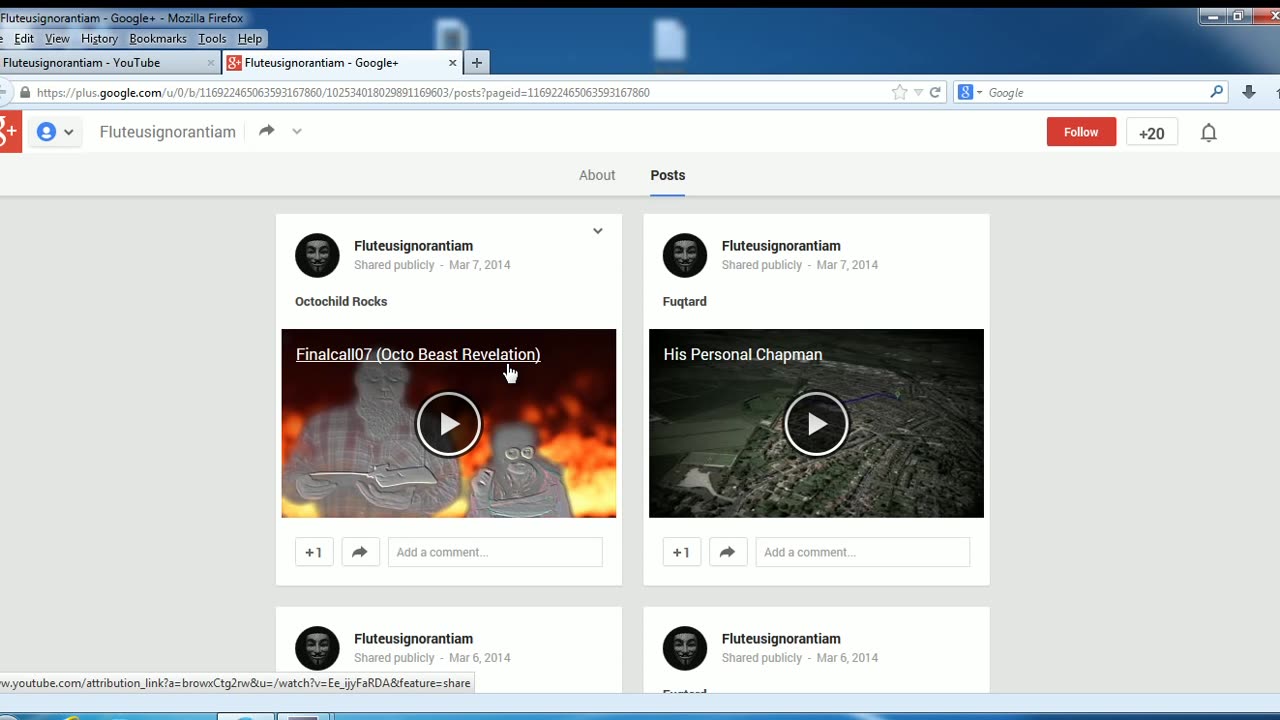
Task: Switch to the About tab
Action: pos(597,175)
